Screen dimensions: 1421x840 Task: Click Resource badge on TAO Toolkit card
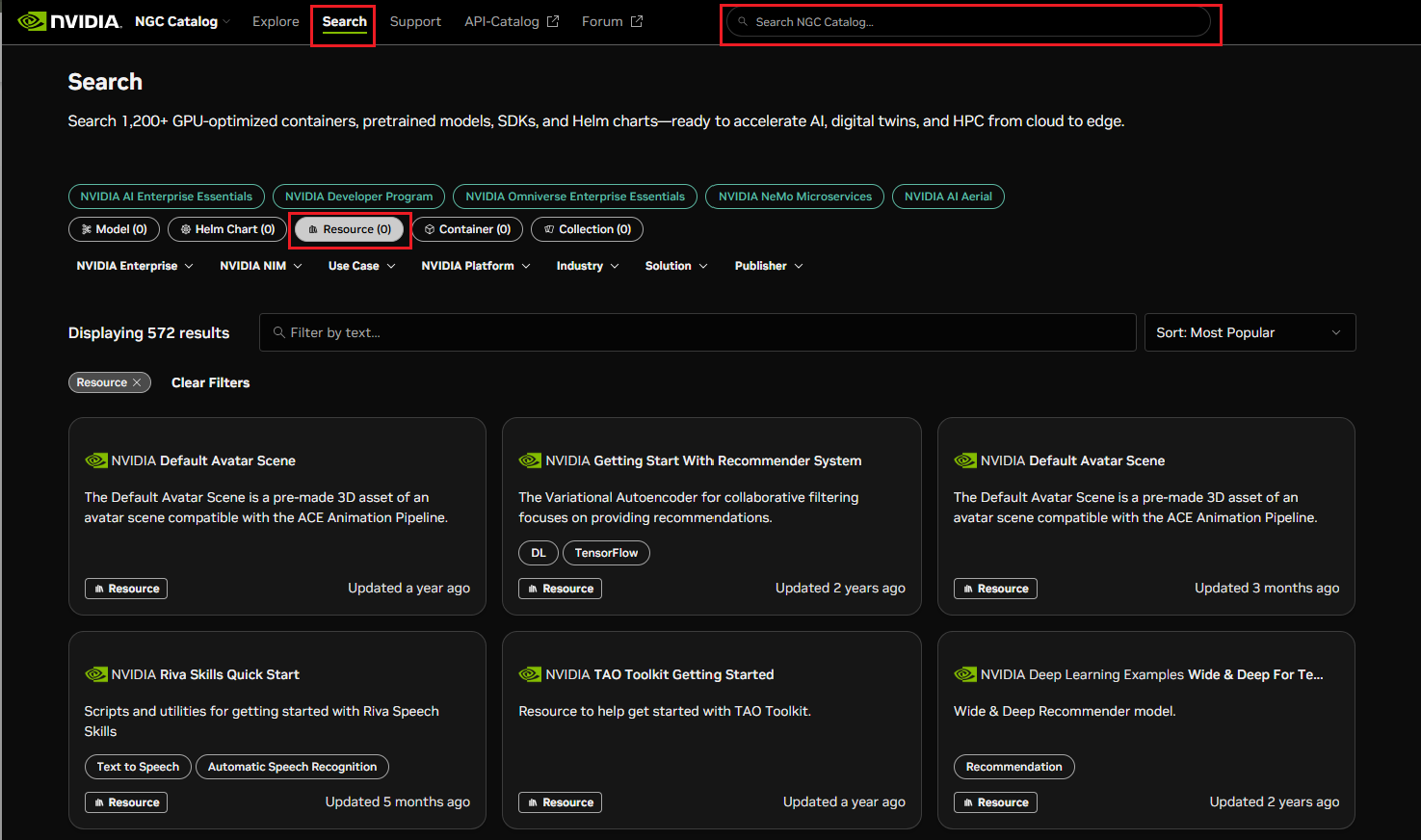tap(561, 802)
